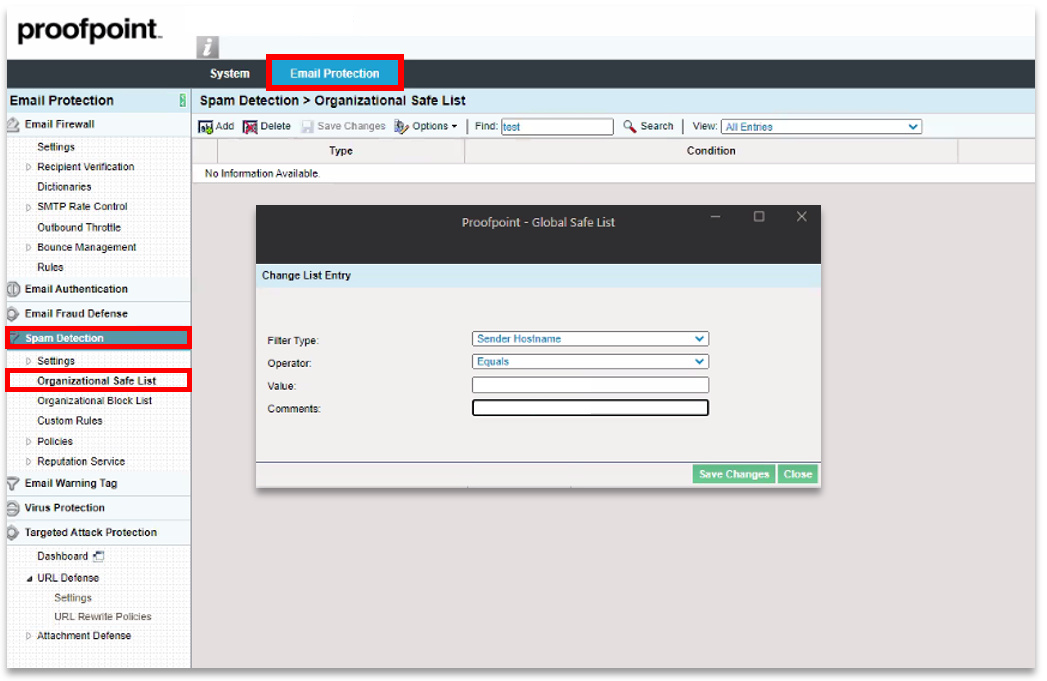Viewport: 1047px width, 681px height.
Task: Switch to the System tab
Action: tap(229, 72)
